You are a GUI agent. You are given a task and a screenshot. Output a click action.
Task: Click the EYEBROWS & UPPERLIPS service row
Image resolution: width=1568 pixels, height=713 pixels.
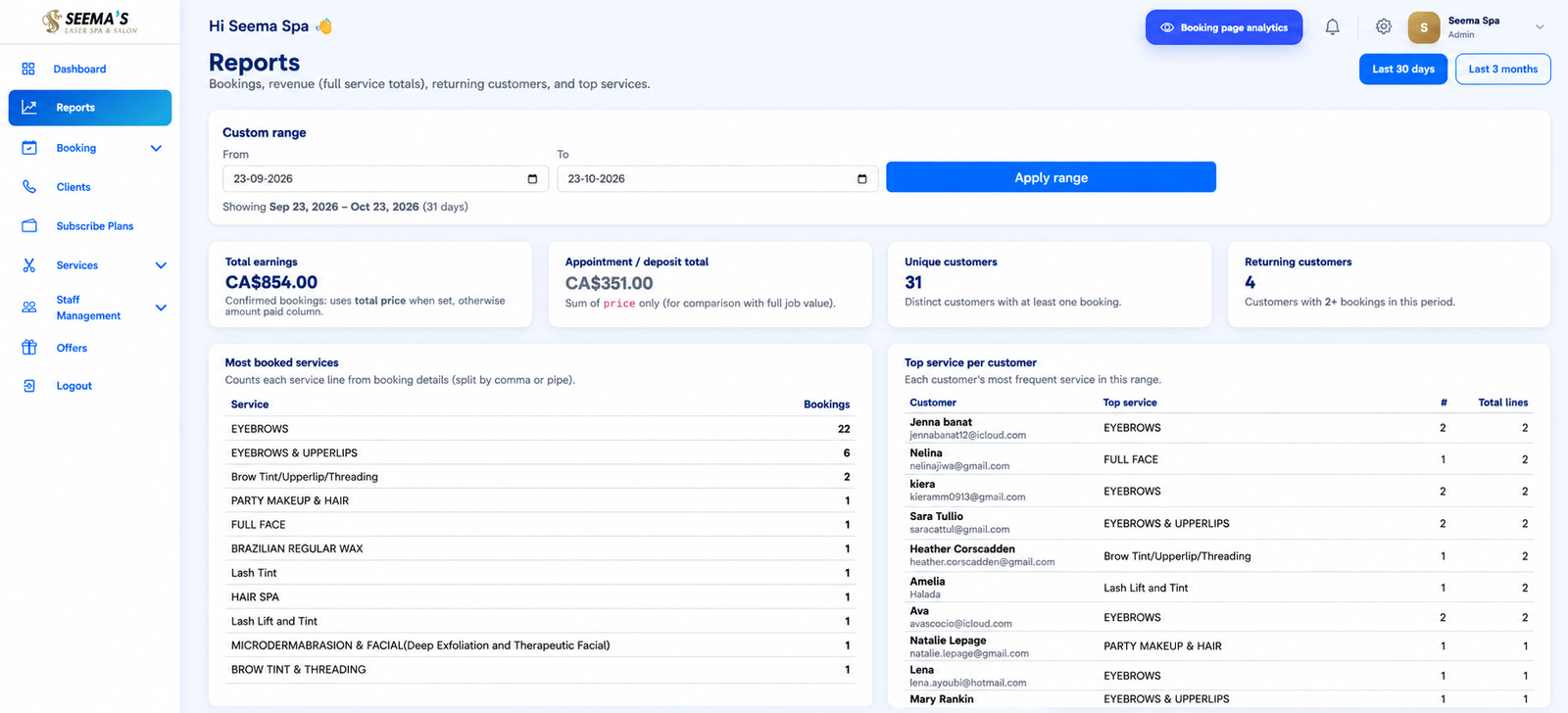pyautogui.click(x=540, y=452)
